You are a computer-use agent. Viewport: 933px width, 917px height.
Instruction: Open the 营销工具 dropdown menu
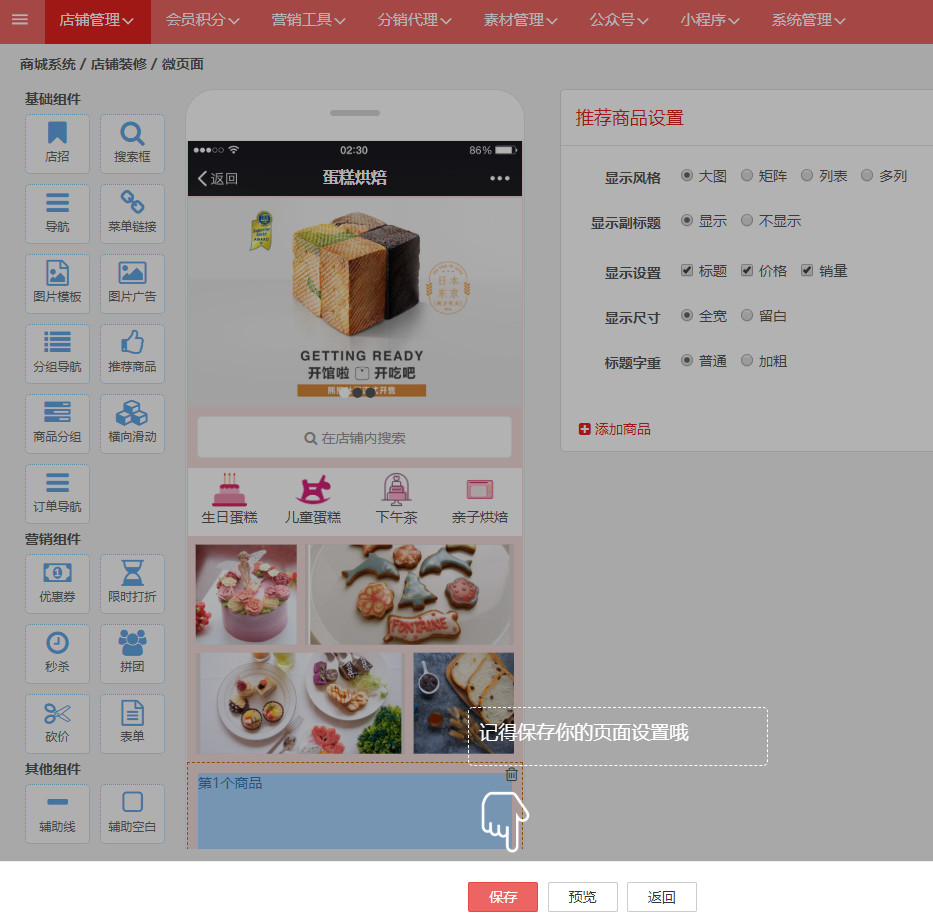click(x=308, y=21)
